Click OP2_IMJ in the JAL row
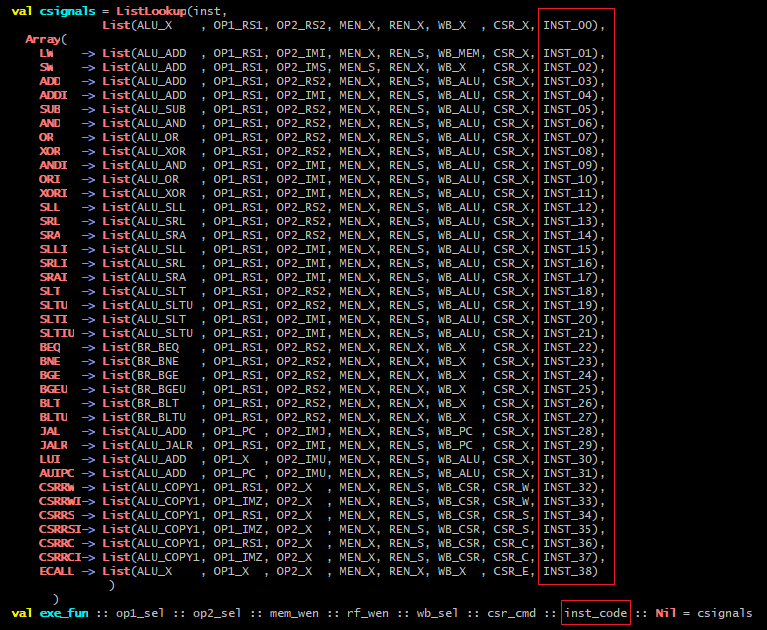The width and height of the screenshot is (767, 630). point(301,431)
